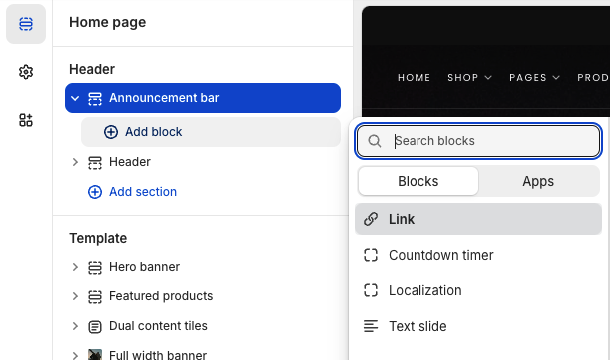Open theme settings gear icon
Viewport: 610px width, 360px height.
26,72
